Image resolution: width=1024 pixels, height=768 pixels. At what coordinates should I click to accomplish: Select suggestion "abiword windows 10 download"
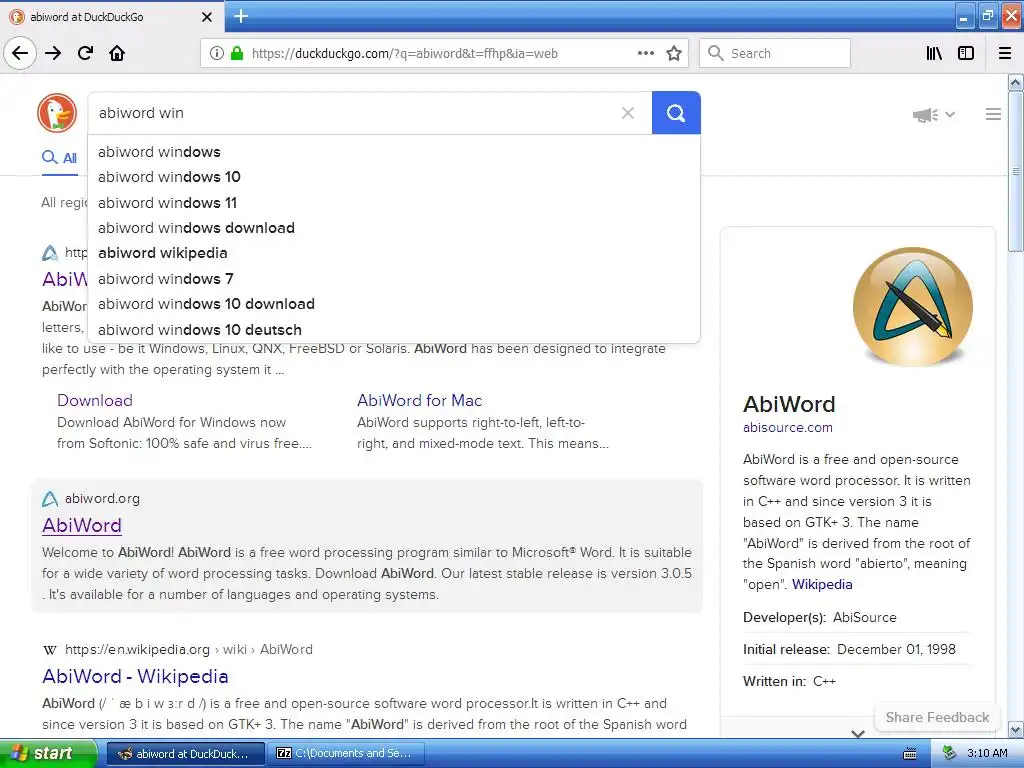pyautogui.click(x=394, y=304)
